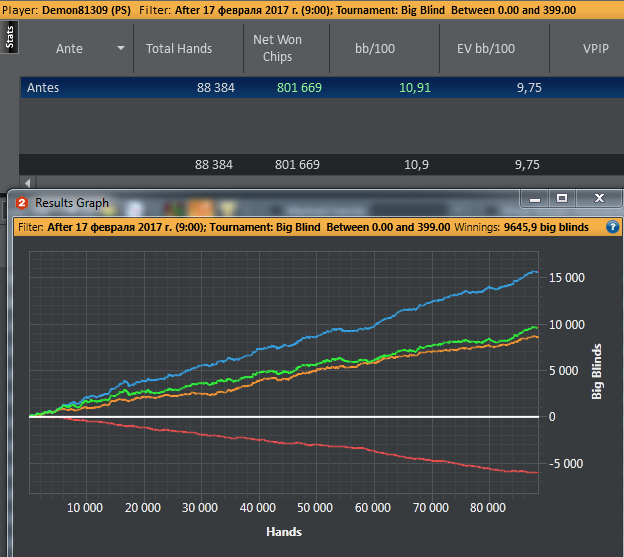Click the 15 000 y-axis label
Screen dimensions: 624x557
tap(567, 278)
